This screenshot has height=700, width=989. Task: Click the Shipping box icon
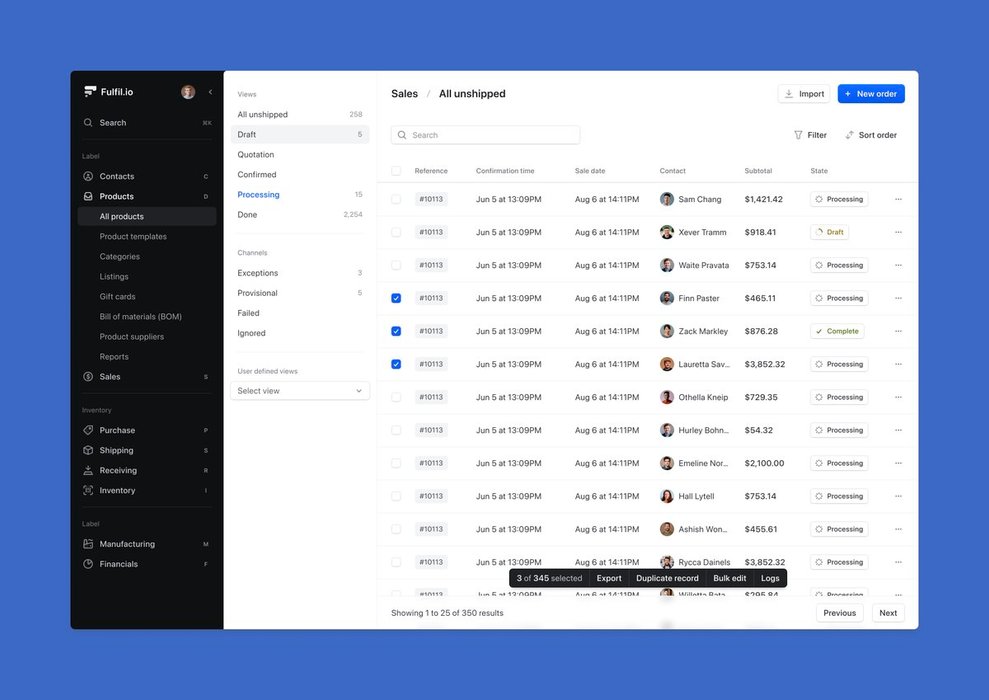88,450
